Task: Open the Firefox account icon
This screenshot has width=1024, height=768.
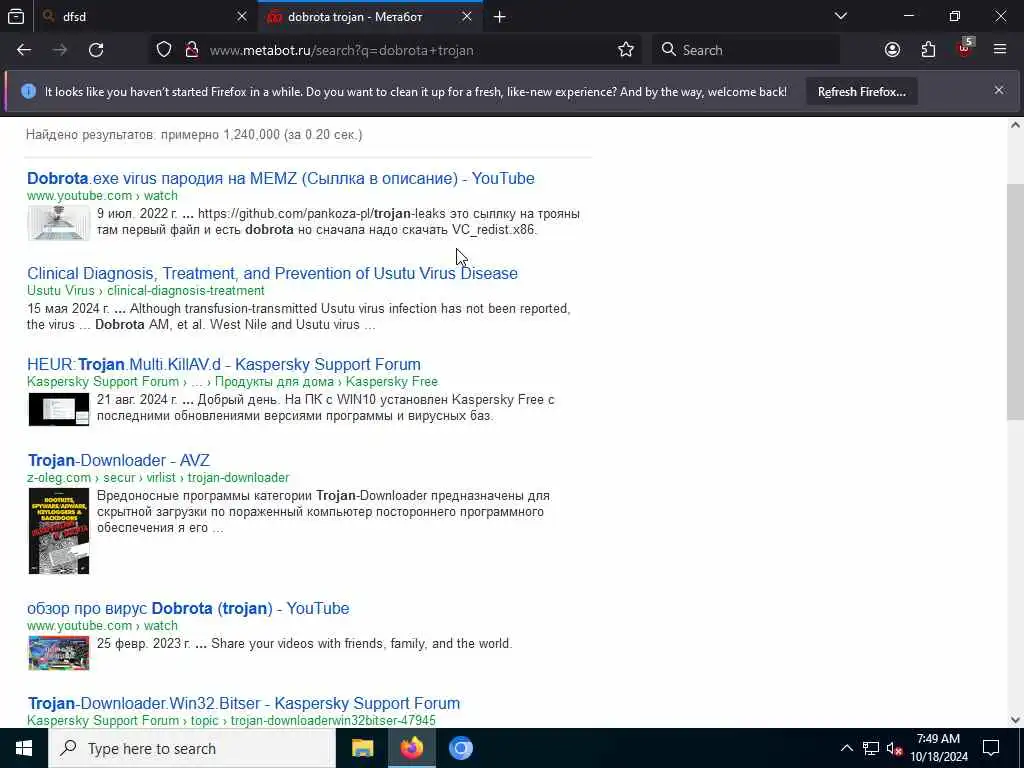Action: 892,50
